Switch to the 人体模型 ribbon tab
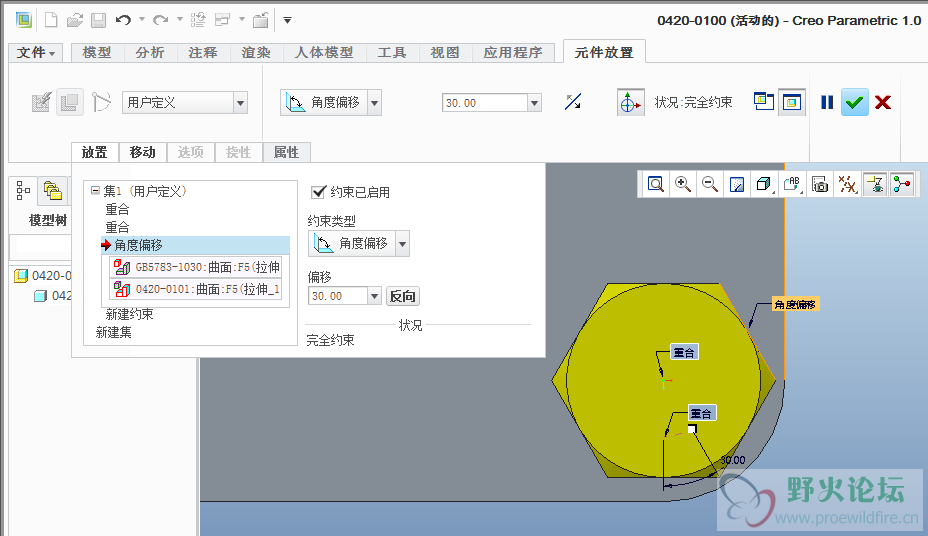Viewport: 928px width, 536px height. coord(324,53)
